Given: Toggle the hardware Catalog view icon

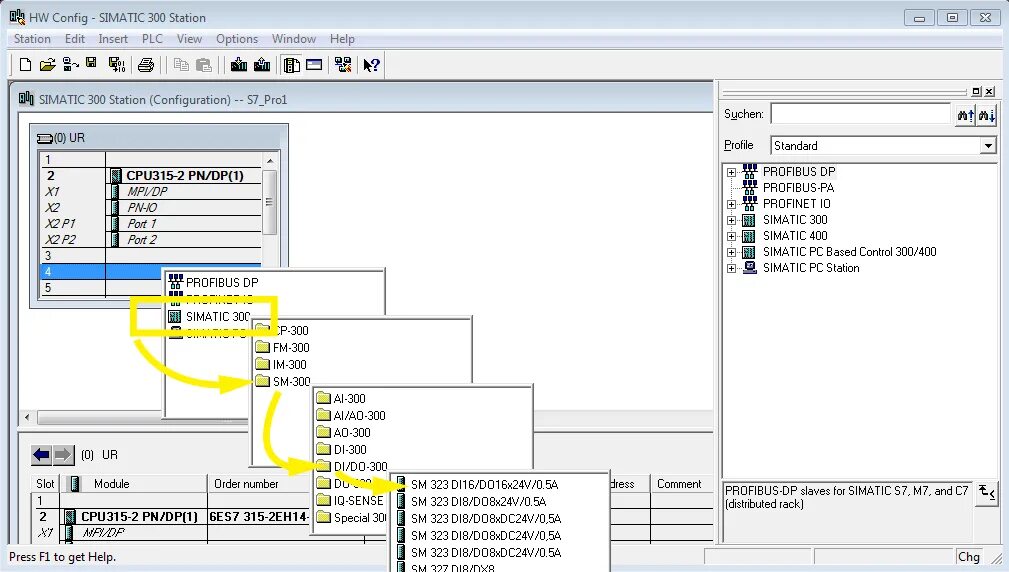Looking at the screenshot, I should [x=292, y=65].
